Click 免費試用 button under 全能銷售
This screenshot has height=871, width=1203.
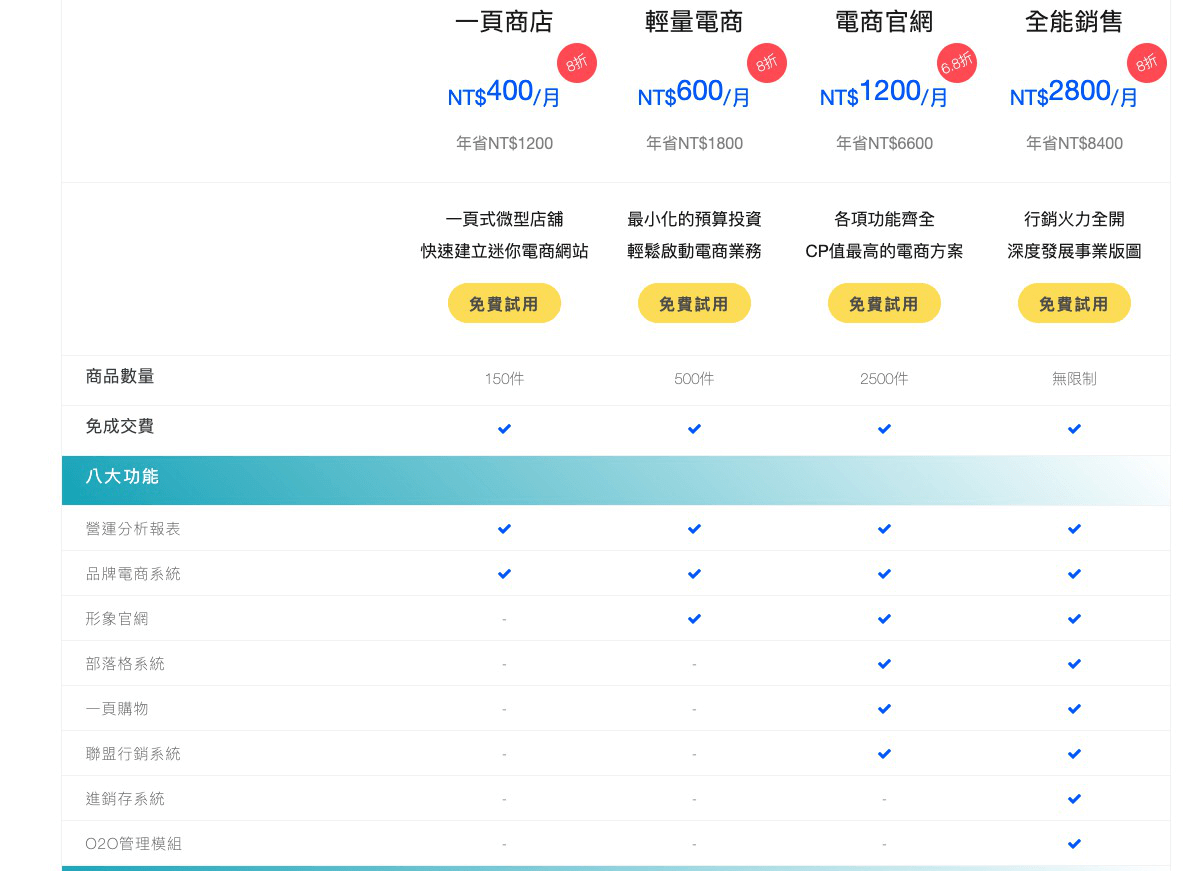(1074, 304)
